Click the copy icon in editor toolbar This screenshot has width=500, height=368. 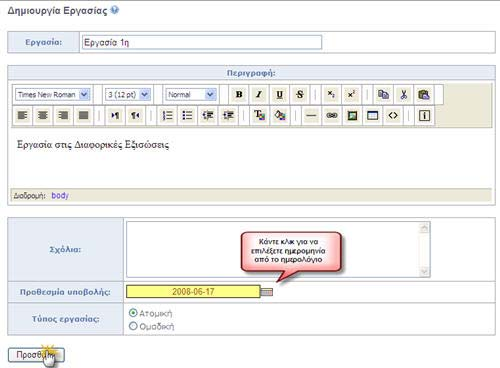tap(383, 95)
